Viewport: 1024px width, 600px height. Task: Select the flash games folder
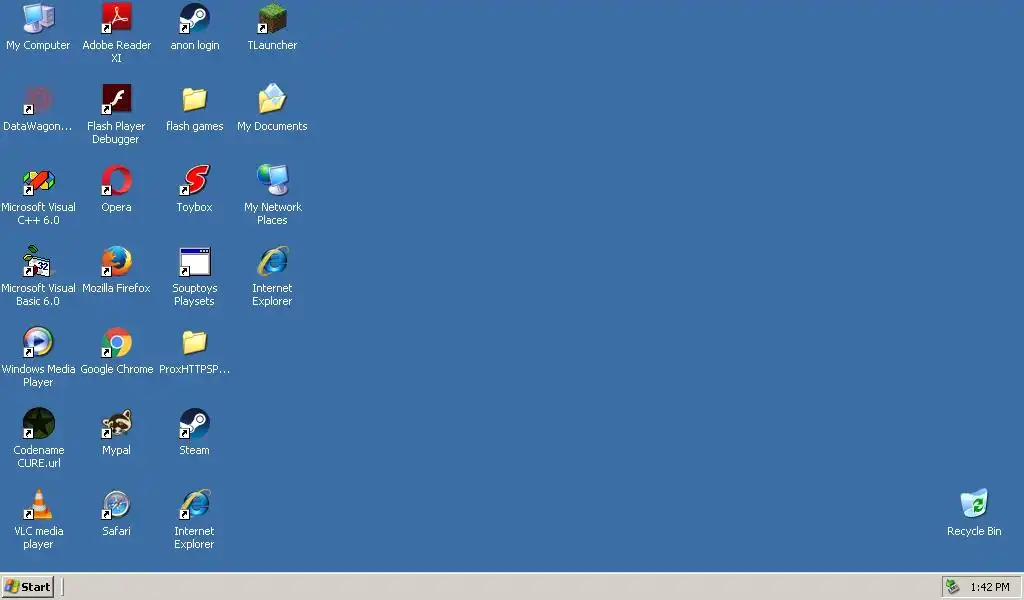tap(195, 99)
